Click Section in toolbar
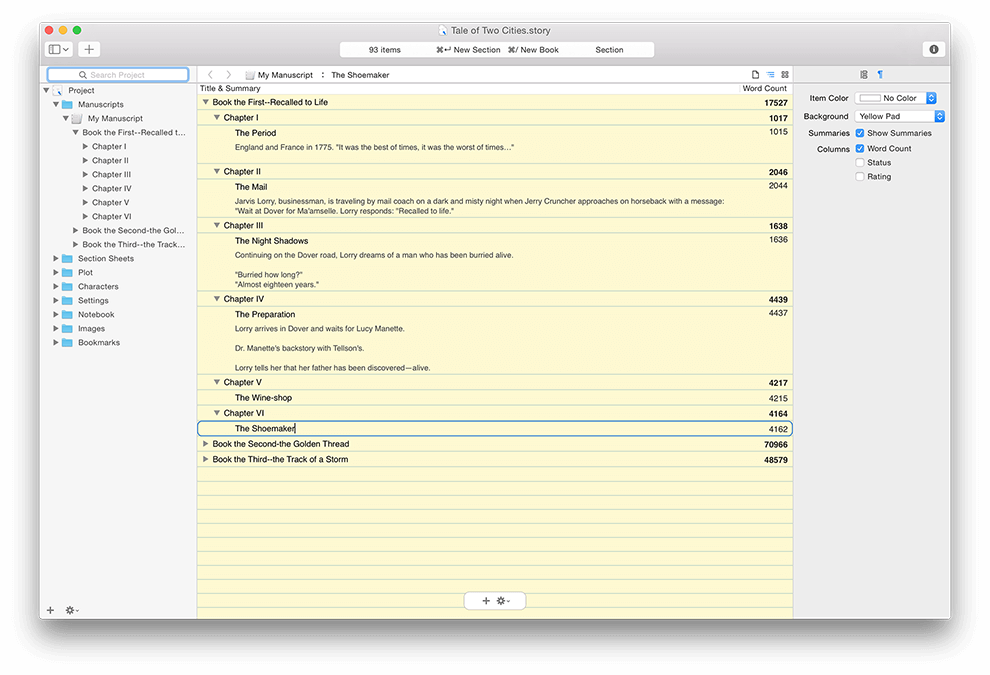Image resolution: width=990 pixels, height=675 pixels. [609, 50]
